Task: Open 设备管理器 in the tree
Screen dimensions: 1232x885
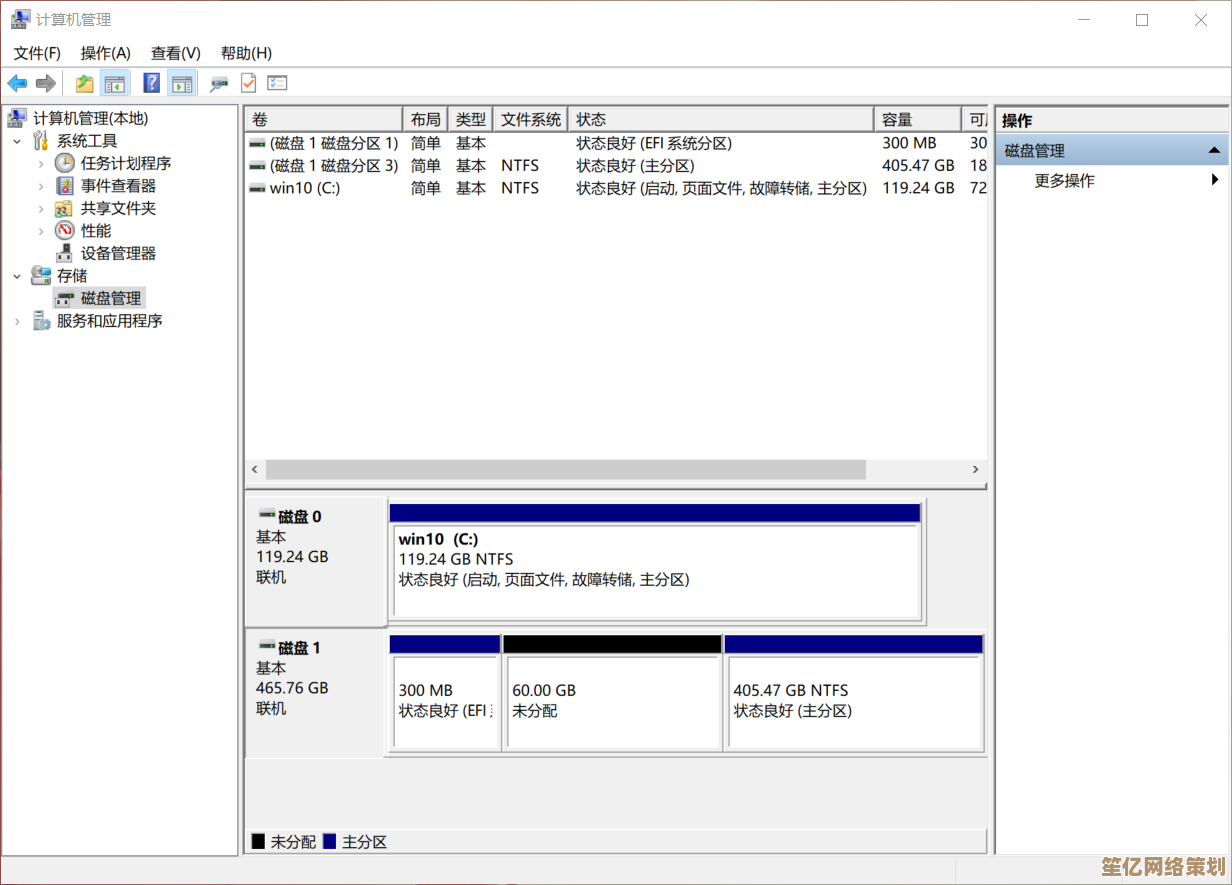Action: pyautogui.click(x=118, y=254)
